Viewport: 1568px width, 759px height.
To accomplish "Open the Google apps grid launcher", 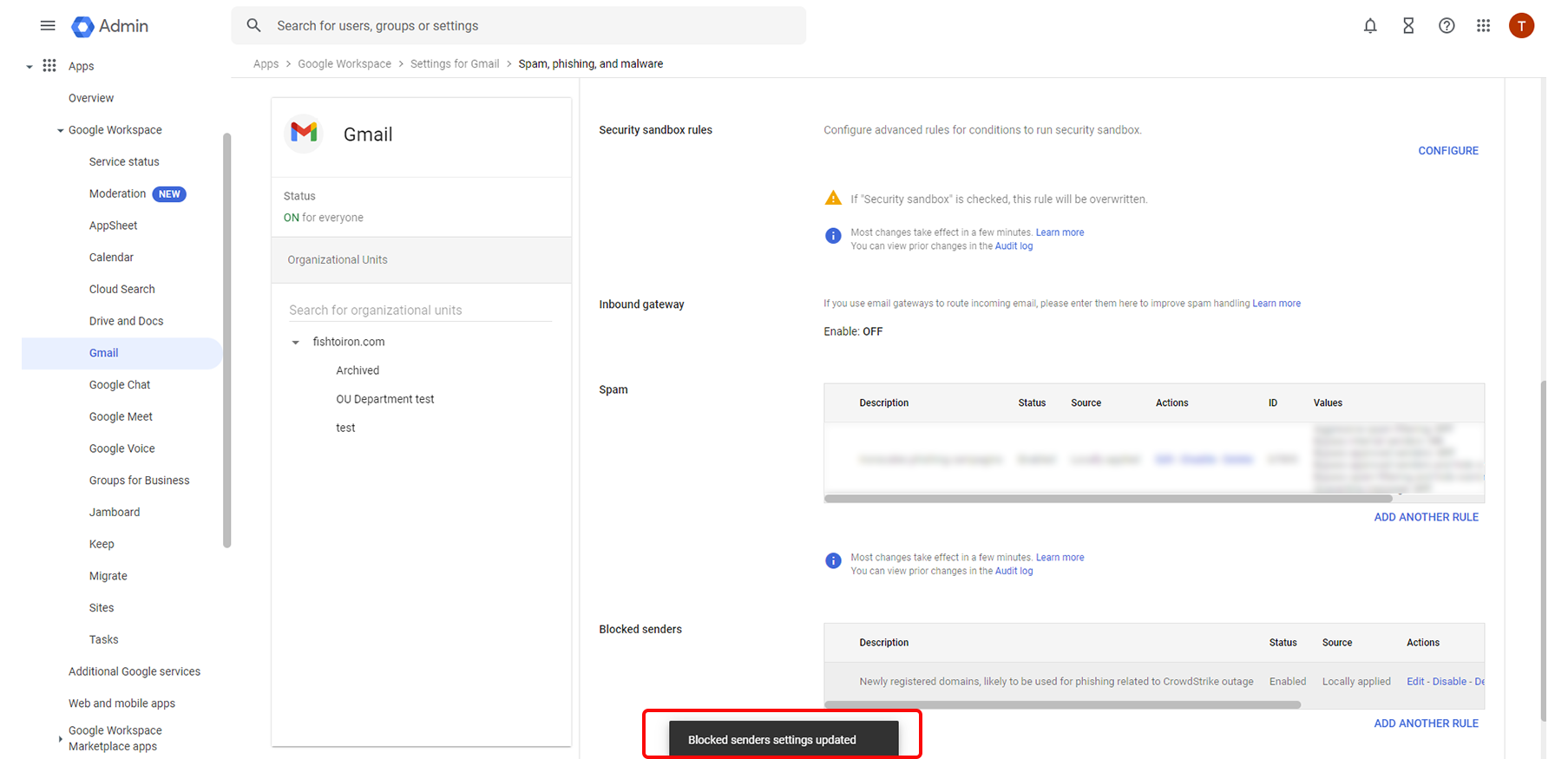I will pyautogui.click(x=1484, y=26).
